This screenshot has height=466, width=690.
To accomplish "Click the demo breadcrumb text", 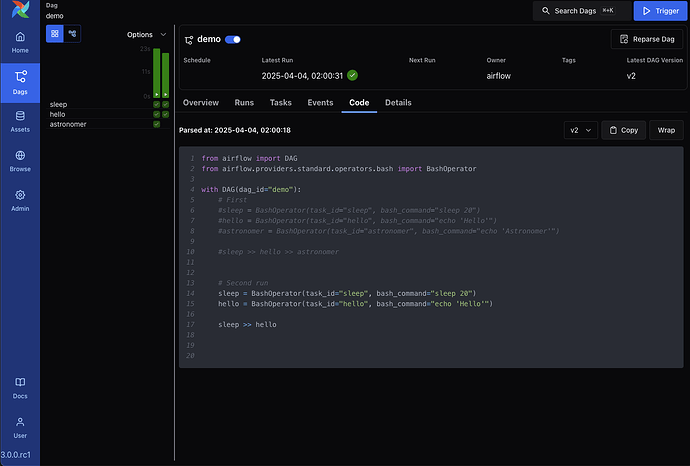I will coord(55,16).
